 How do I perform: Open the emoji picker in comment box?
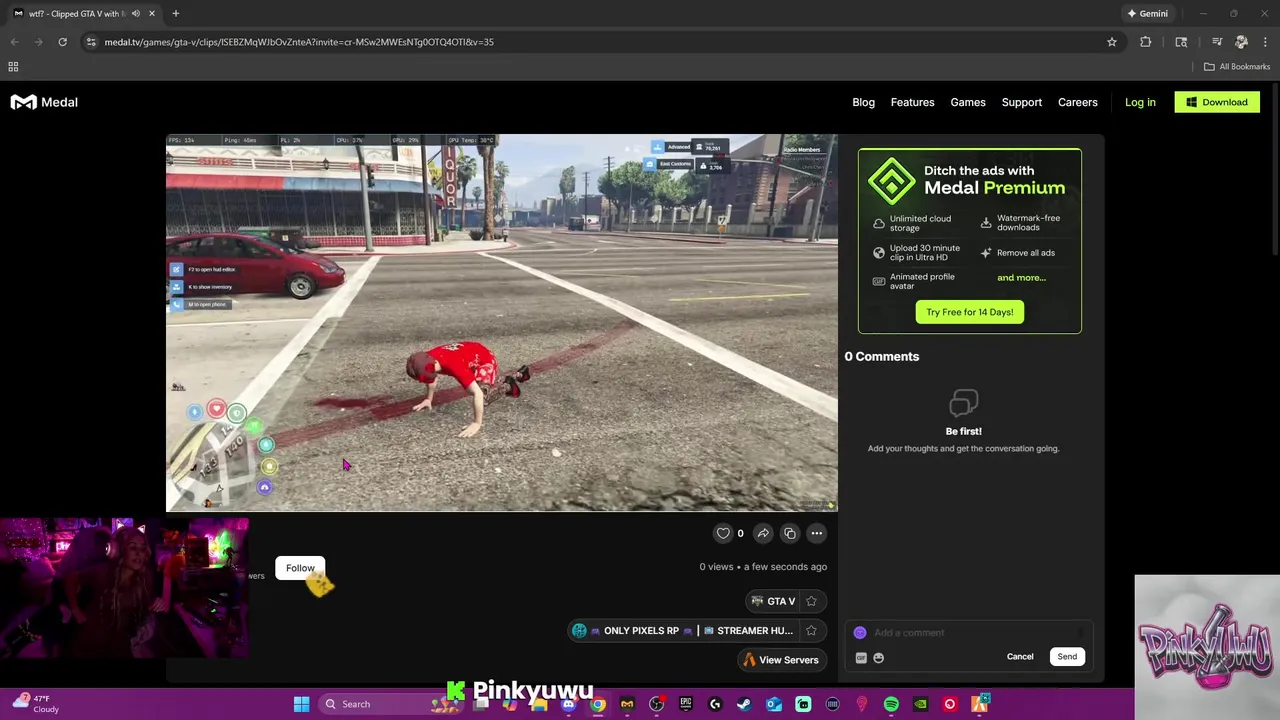(x=879, y=658)
